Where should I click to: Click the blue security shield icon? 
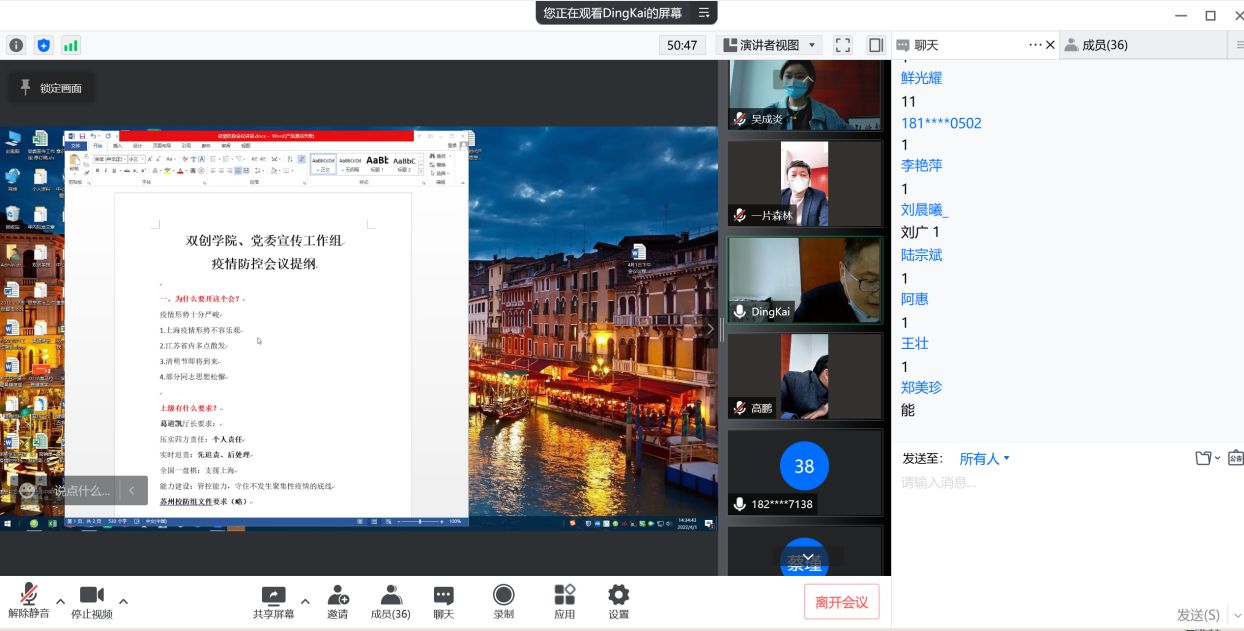[x=43, y=45]
